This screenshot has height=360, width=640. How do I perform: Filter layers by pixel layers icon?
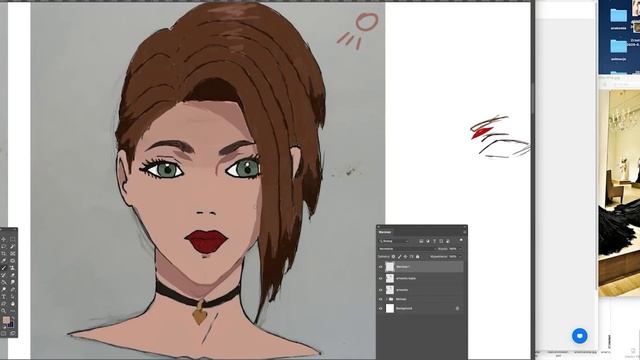pos(421,241)
